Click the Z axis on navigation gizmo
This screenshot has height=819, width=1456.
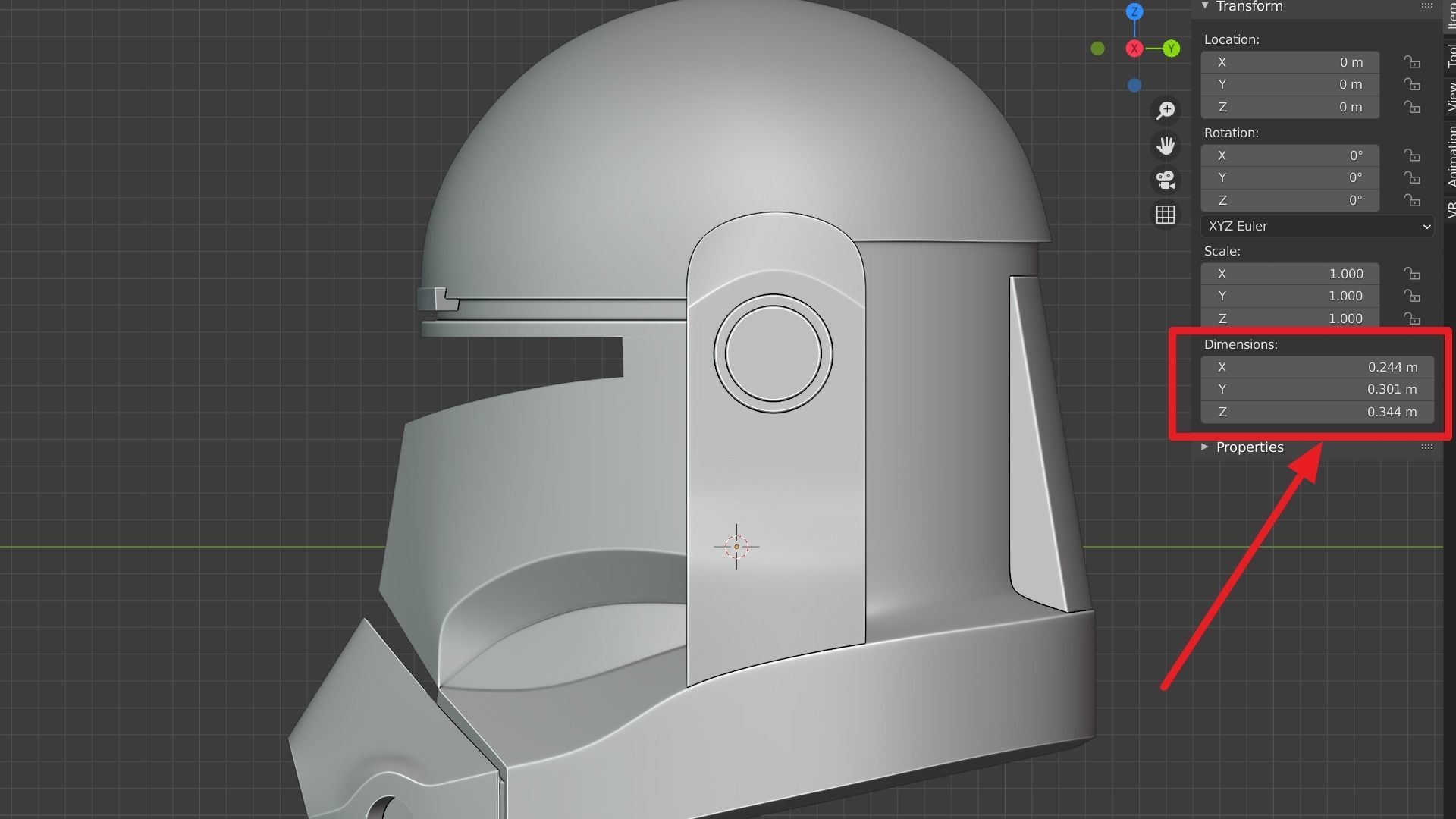click(x=1134, y=11)
